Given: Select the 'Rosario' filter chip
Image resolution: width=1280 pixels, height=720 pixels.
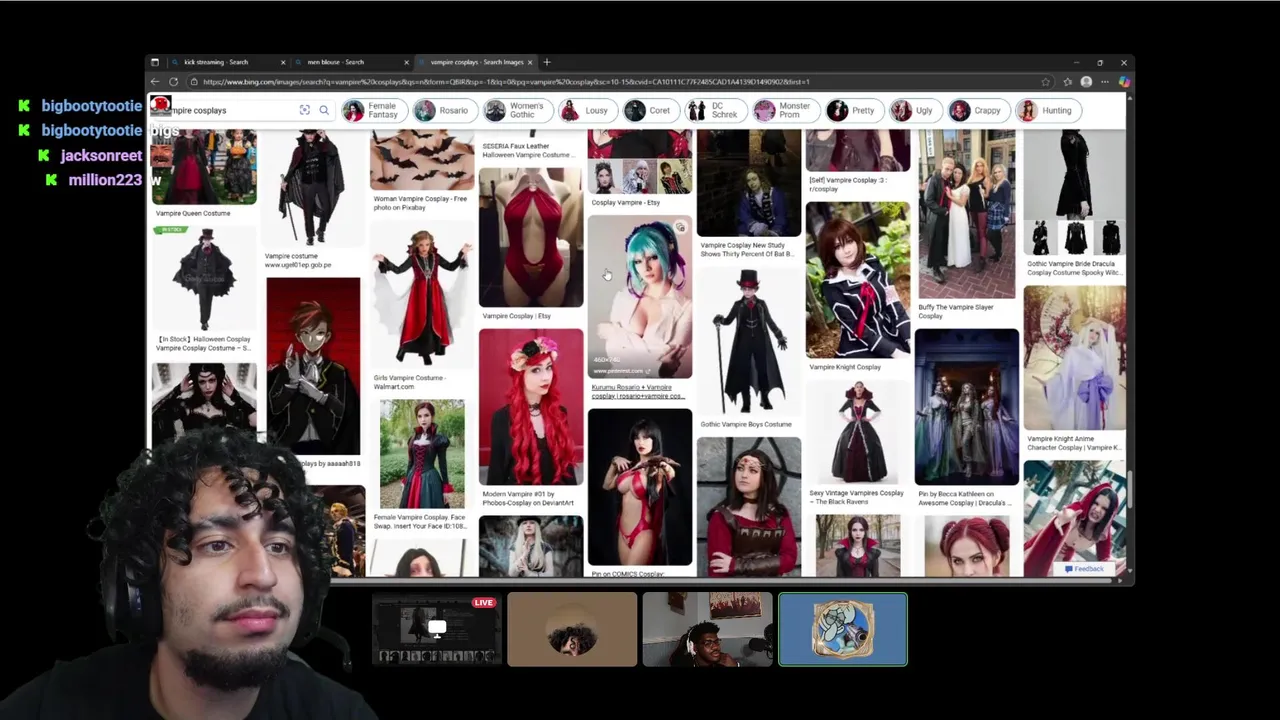Looking at the screenshot, I should tap(444, 110).
